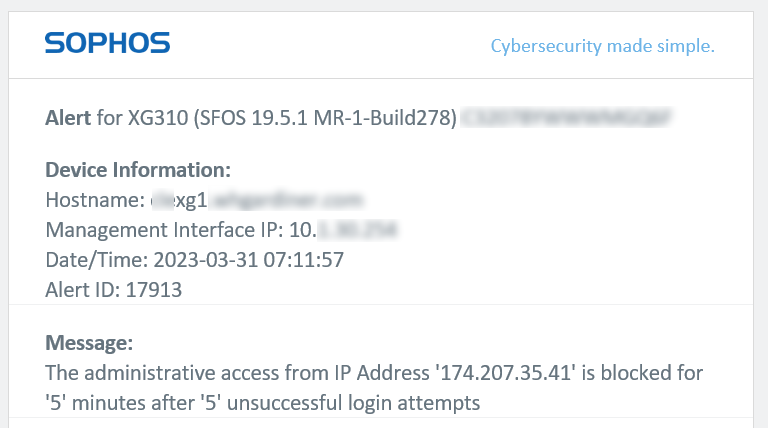Image resolution: width=768 pixels, height=428 pixels.
Task: Click the blurred hostname domain
Action: tap(286, 200)
